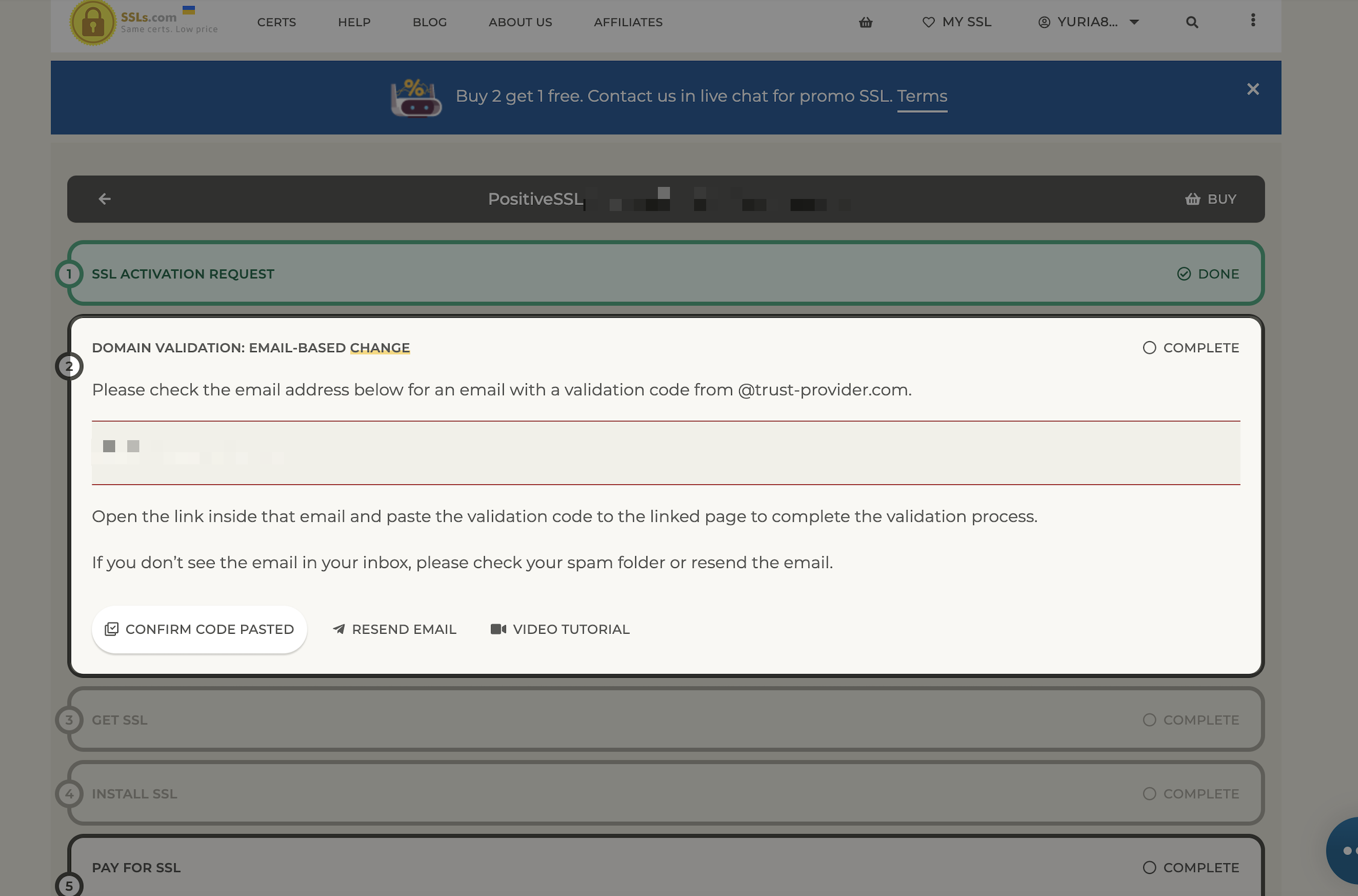This screenshot has height=896, width=1358.
Task: Expand the Install SSL step
Action: point(666,793)
